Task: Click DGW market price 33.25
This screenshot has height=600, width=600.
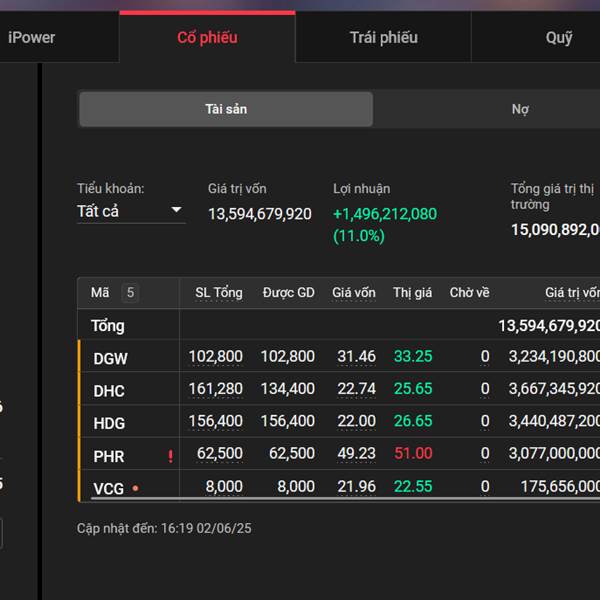Action: [413, 356]
